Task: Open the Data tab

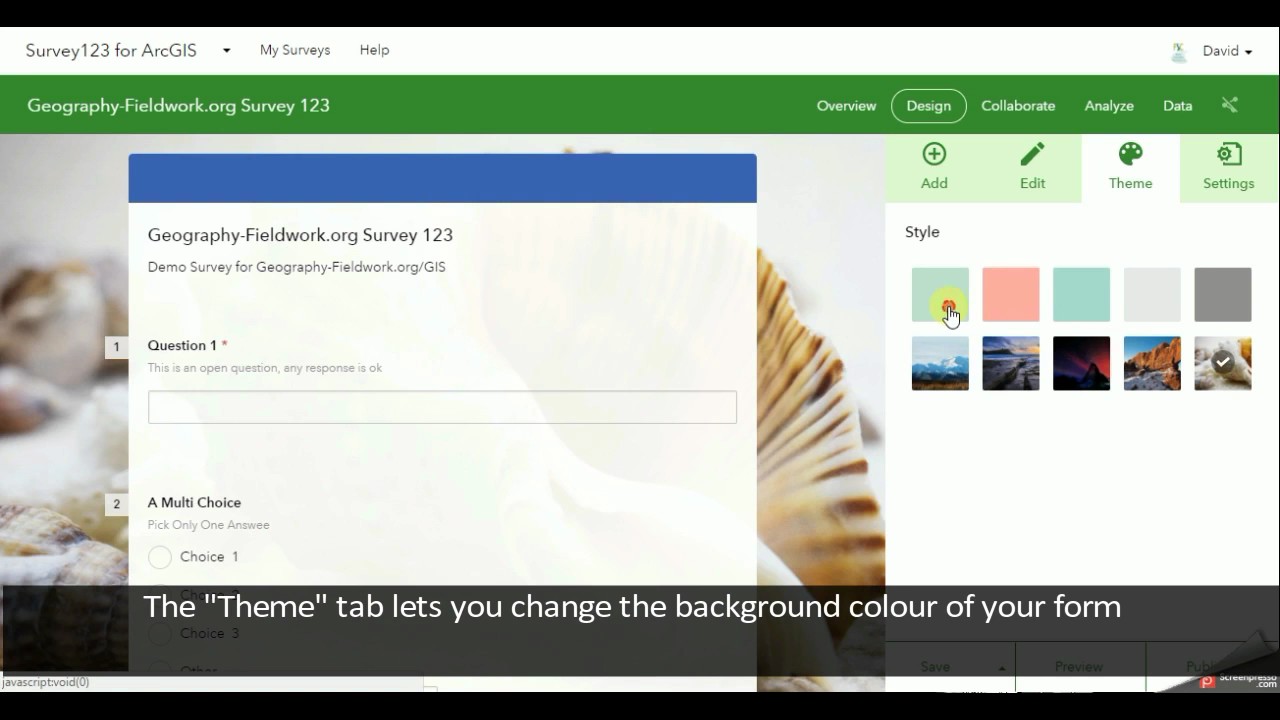Action: [1177, 105]
